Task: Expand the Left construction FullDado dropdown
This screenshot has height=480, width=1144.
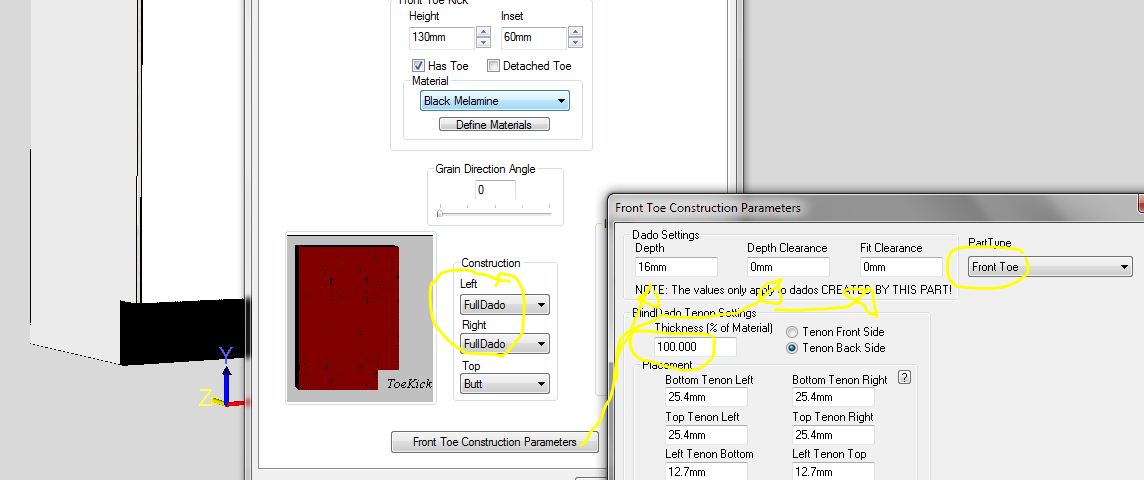Action: [541, 305]
